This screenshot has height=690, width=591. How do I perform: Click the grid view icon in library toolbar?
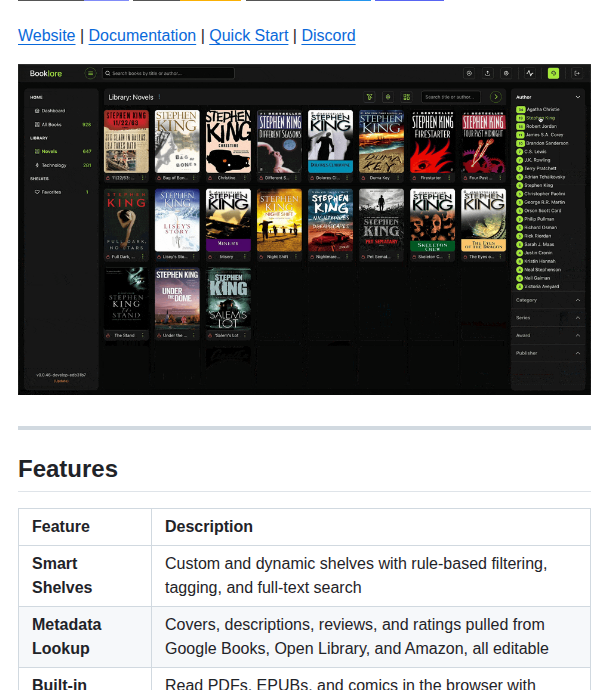406,97
